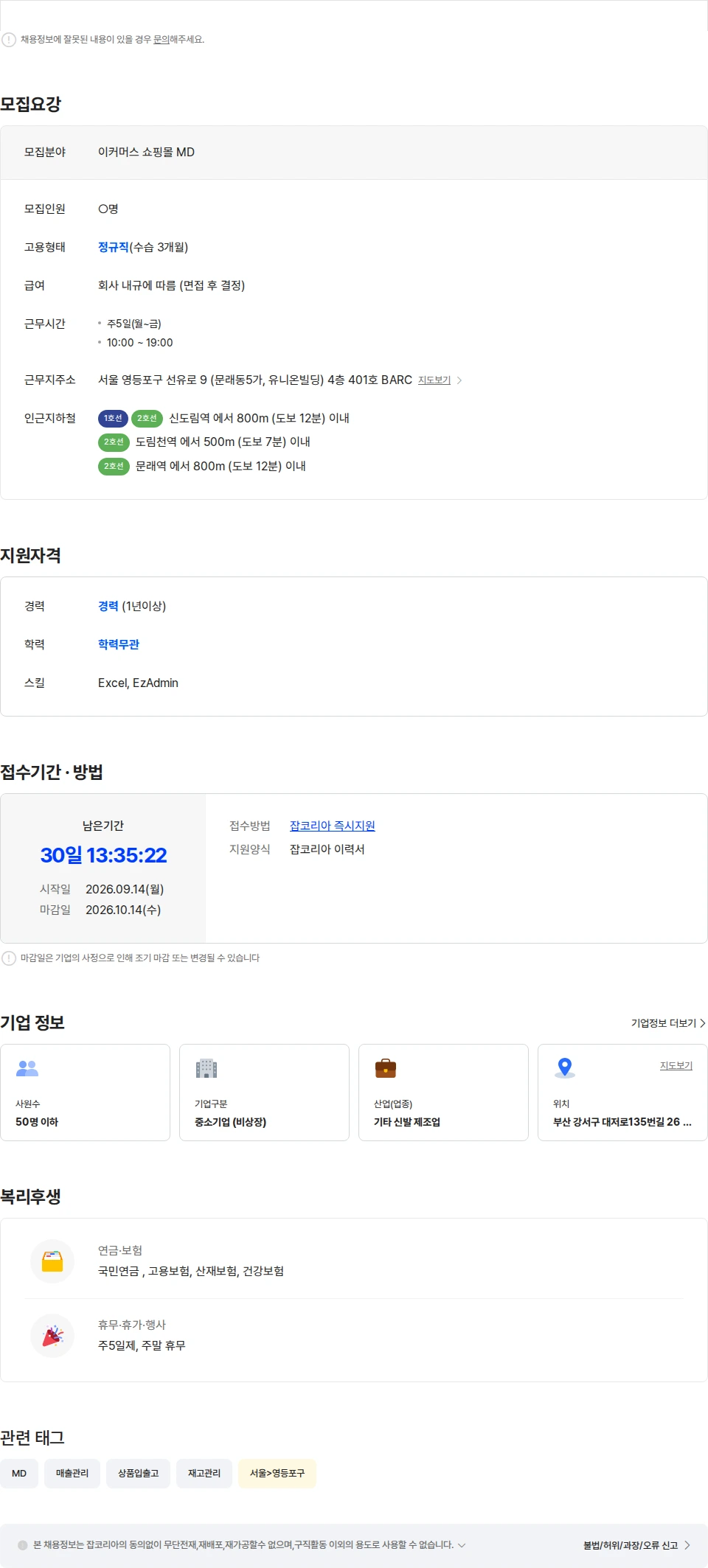The image size is (708, 1568).
Task: Click the 경력 requirement link
Action: pos(108,606)
